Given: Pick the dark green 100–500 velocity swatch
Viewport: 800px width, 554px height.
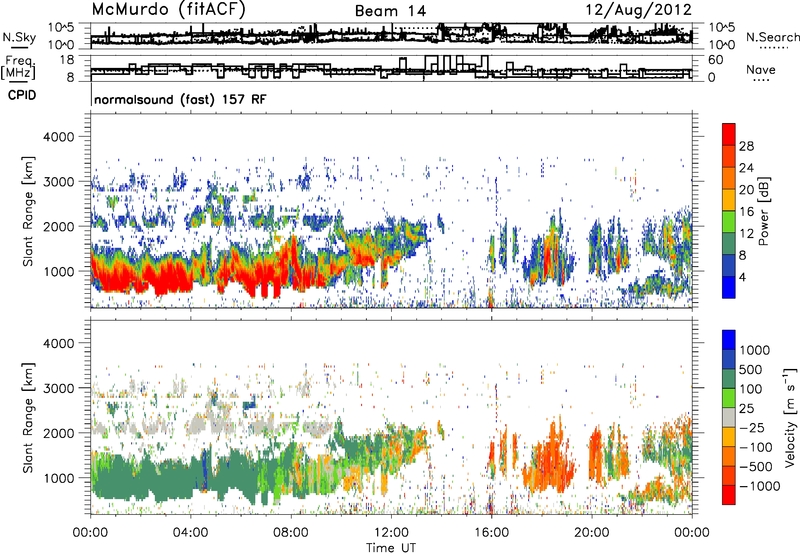Looking at the screenshot, I should [729, 379].
